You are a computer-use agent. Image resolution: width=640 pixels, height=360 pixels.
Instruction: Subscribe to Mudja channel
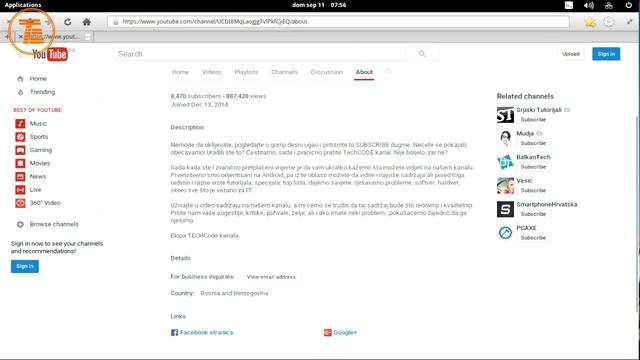click(x=533, y=143)
